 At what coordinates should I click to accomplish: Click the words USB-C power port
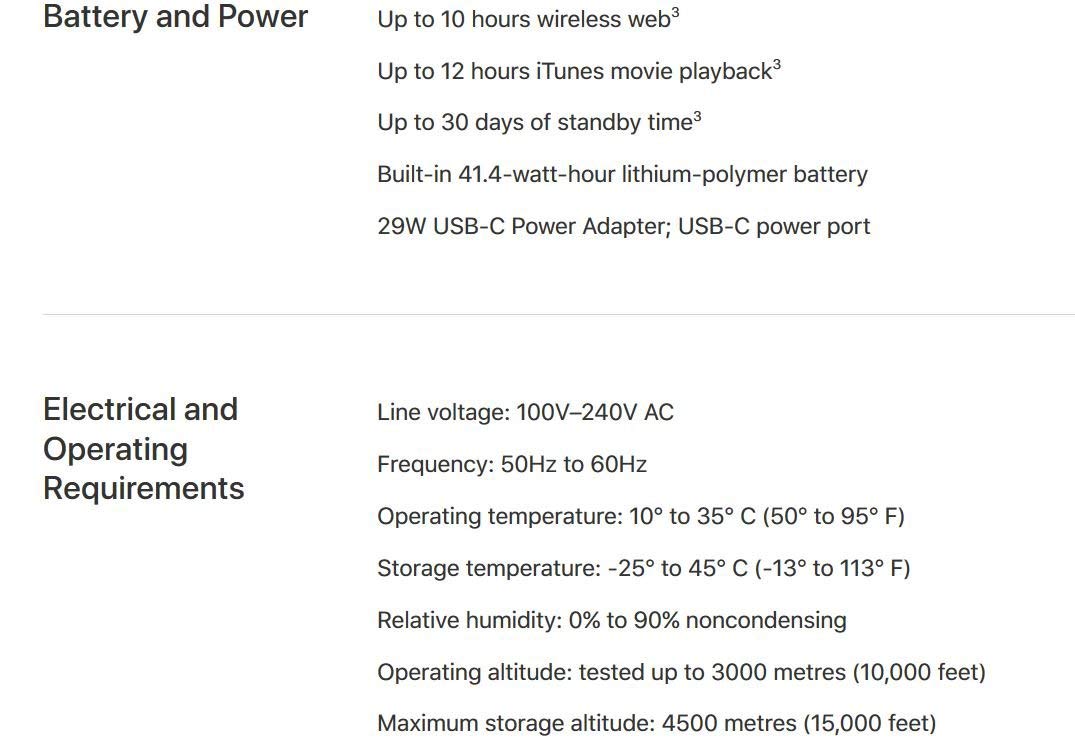pos(774,227)
